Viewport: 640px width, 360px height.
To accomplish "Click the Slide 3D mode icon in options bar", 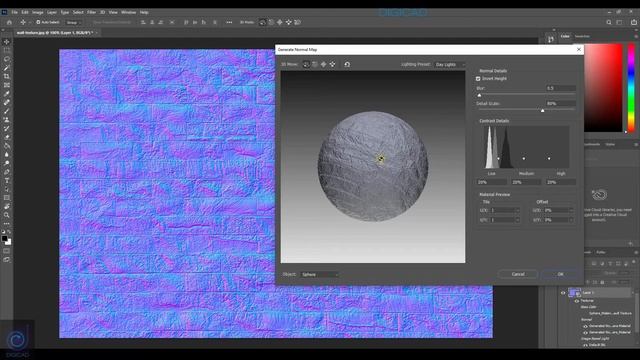I will [x=289, y=22].
